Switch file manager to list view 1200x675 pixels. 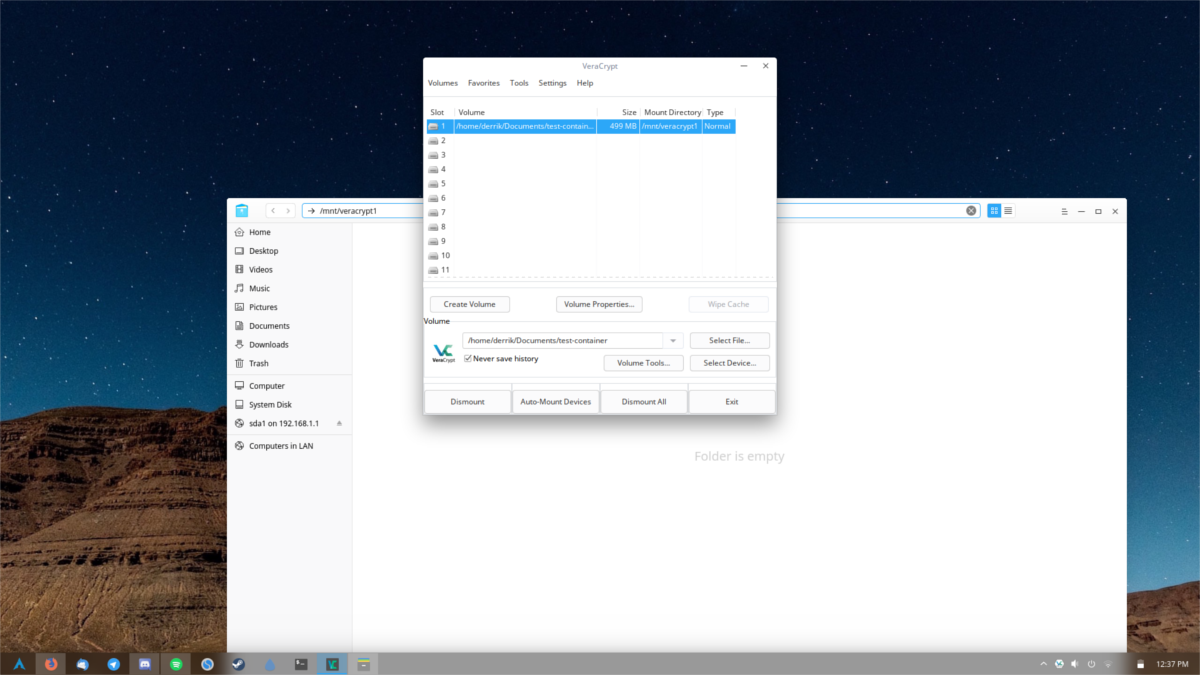click(1008, 211)
